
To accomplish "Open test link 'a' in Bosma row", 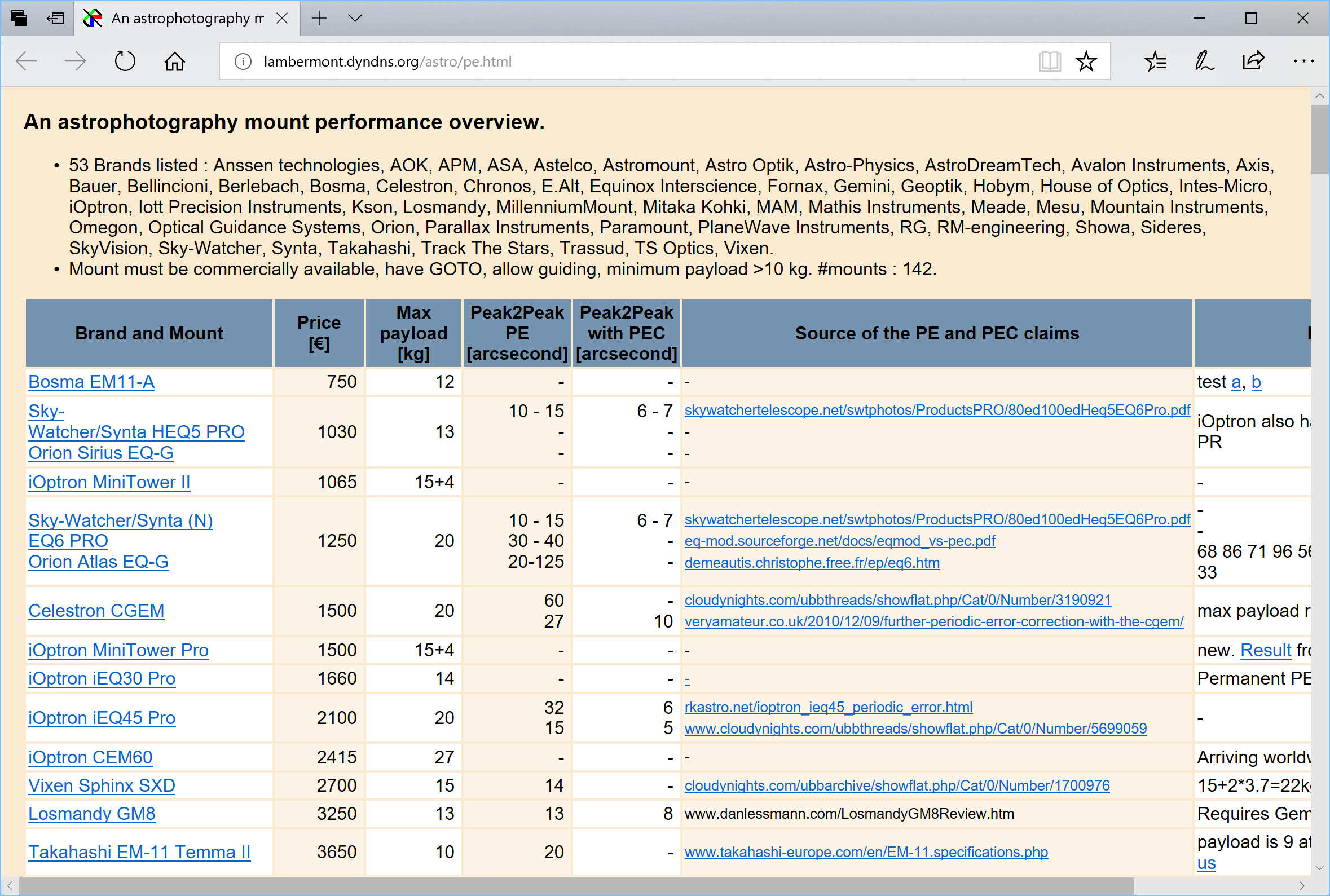I will 1236,382.
